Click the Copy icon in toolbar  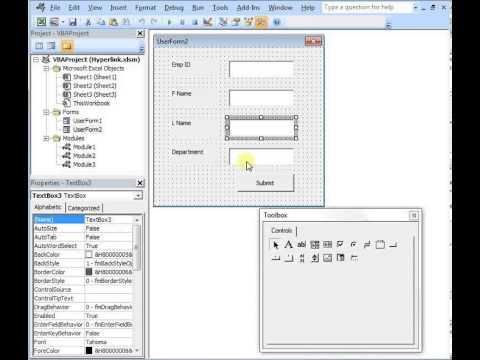[101, 22]
